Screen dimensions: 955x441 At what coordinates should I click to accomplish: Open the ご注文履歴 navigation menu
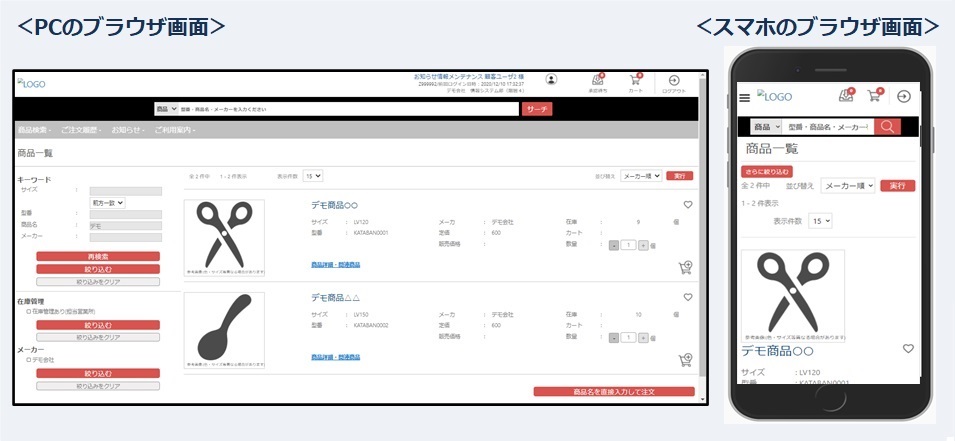[x=81, y=130]
